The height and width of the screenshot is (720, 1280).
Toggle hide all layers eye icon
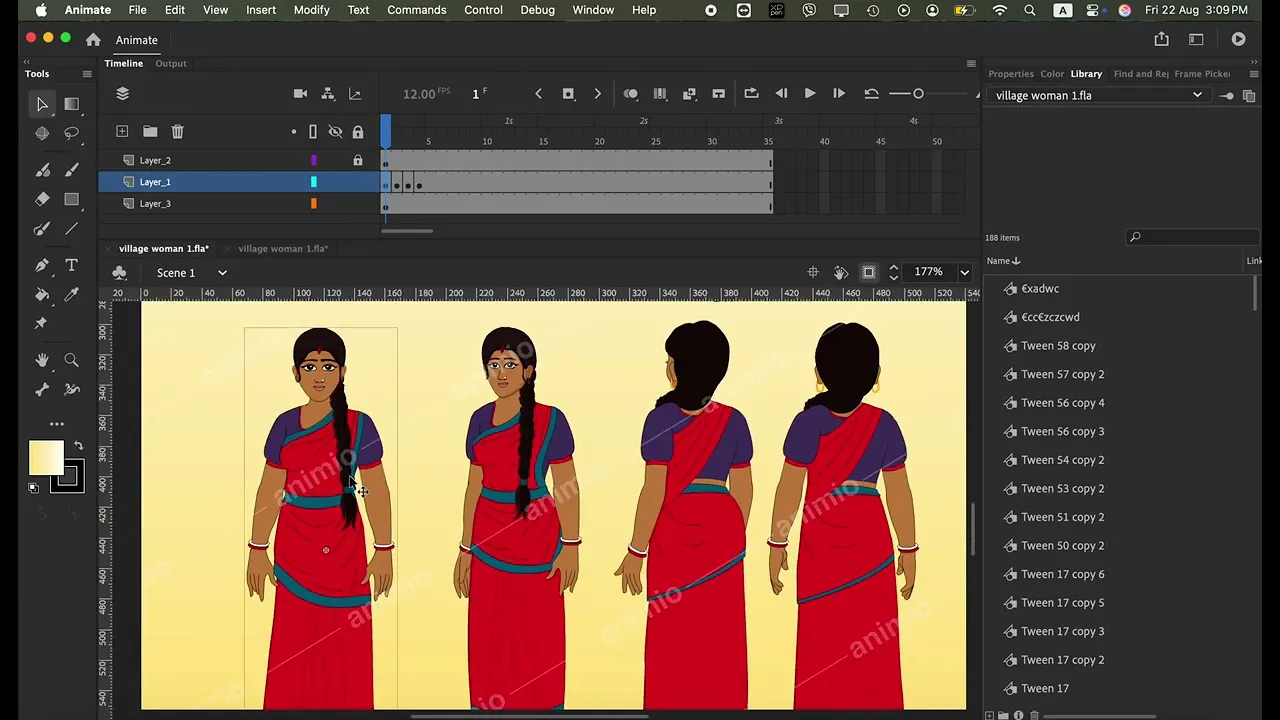[335, 132]
